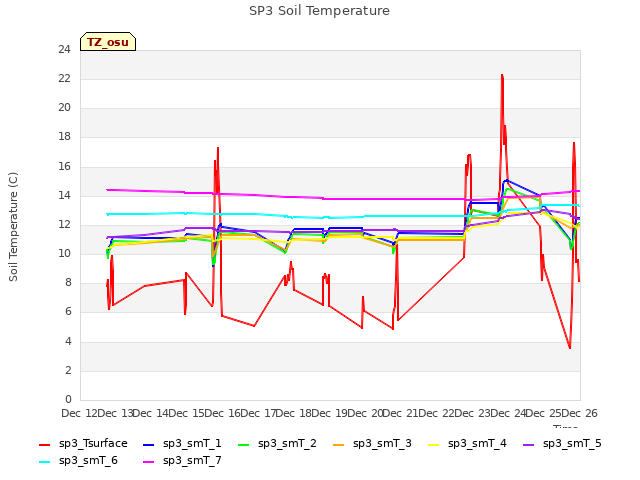This screenshot has height=480, width=640.
Task: Click the y-axis tick label 22
Action: pos(64,79)
